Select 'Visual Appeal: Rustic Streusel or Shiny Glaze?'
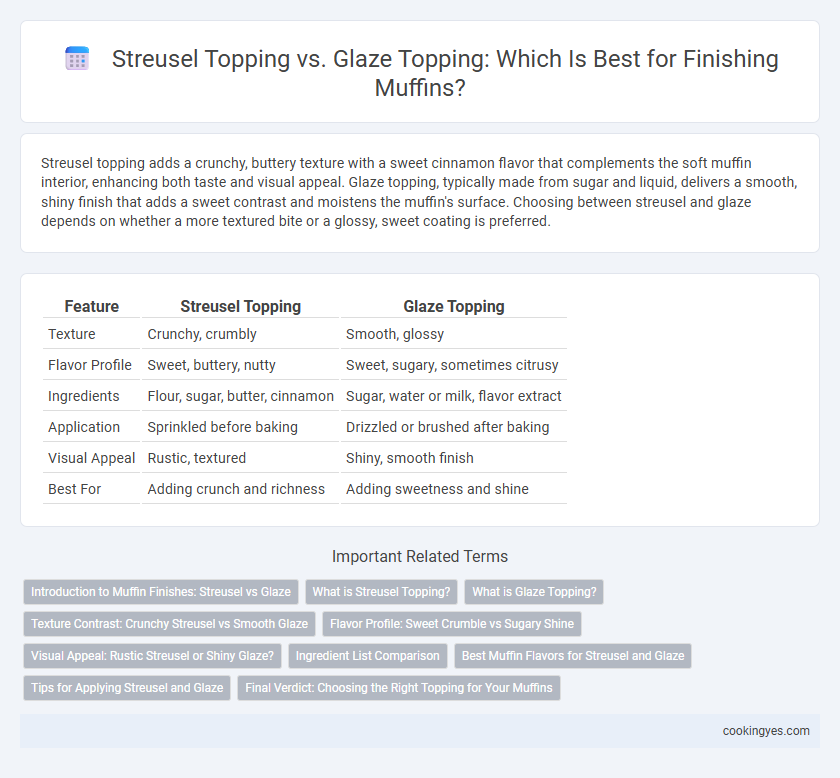The image size is (840, 778). pyautogui.click(x=152, y=656)
